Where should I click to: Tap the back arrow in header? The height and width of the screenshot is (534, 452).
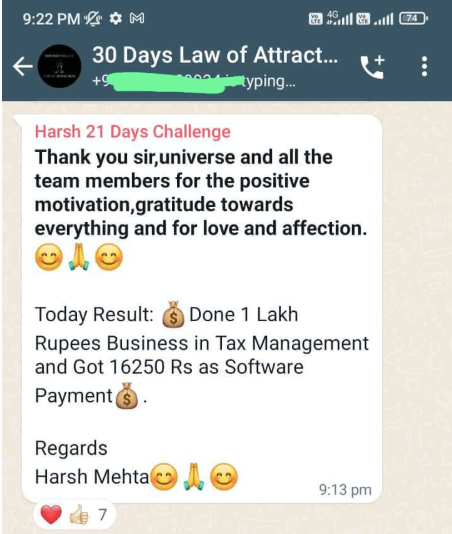22,66
